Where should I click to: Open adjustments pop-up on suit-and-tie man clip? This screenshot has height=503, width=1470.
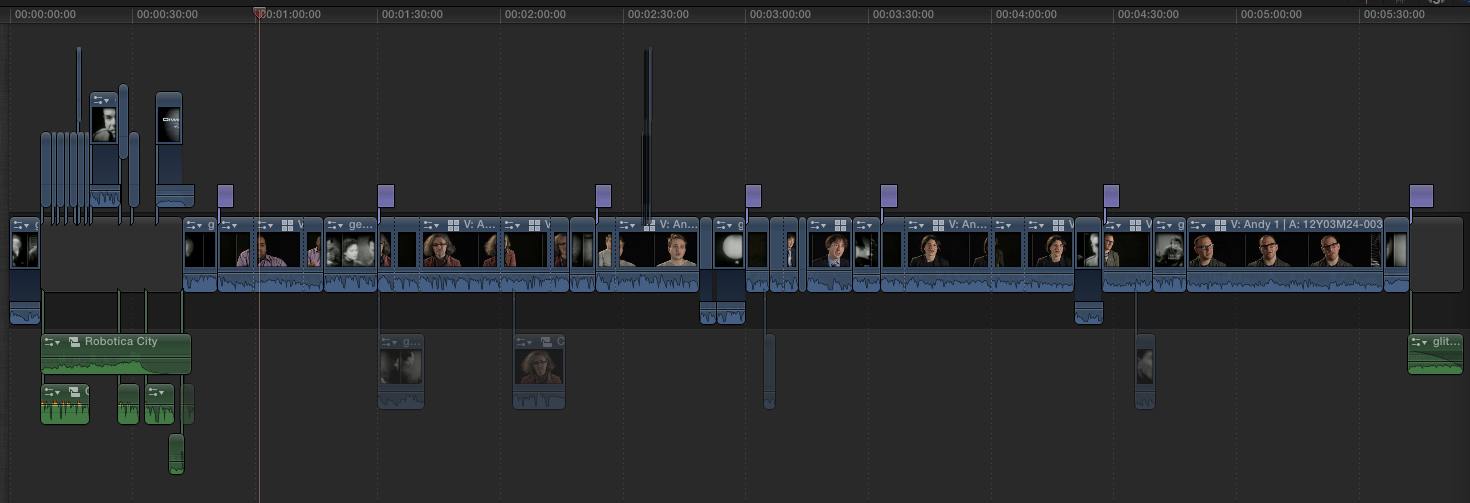(x=818, y=225)
